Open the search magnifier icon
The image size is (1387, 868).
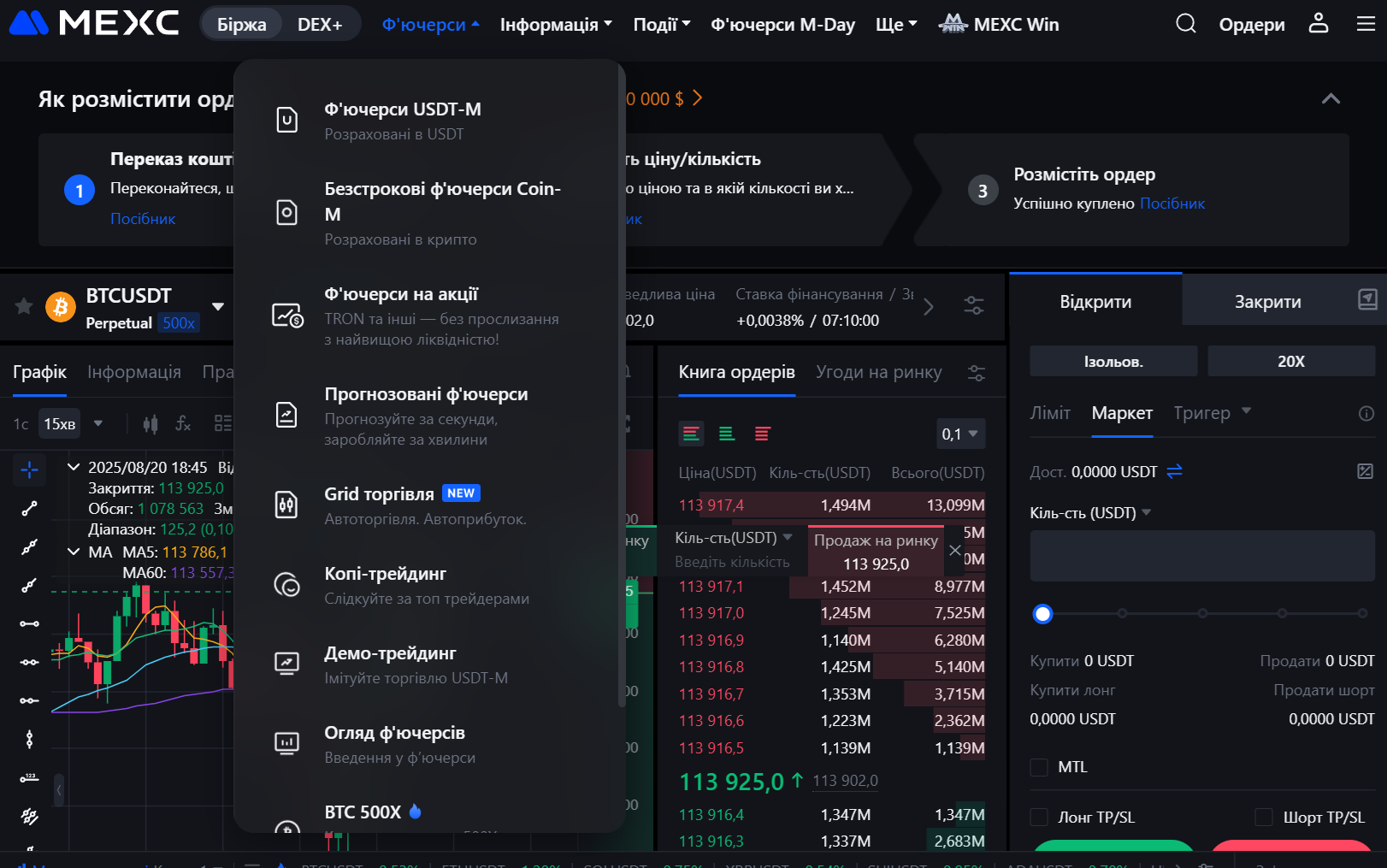pos(1185,24)
